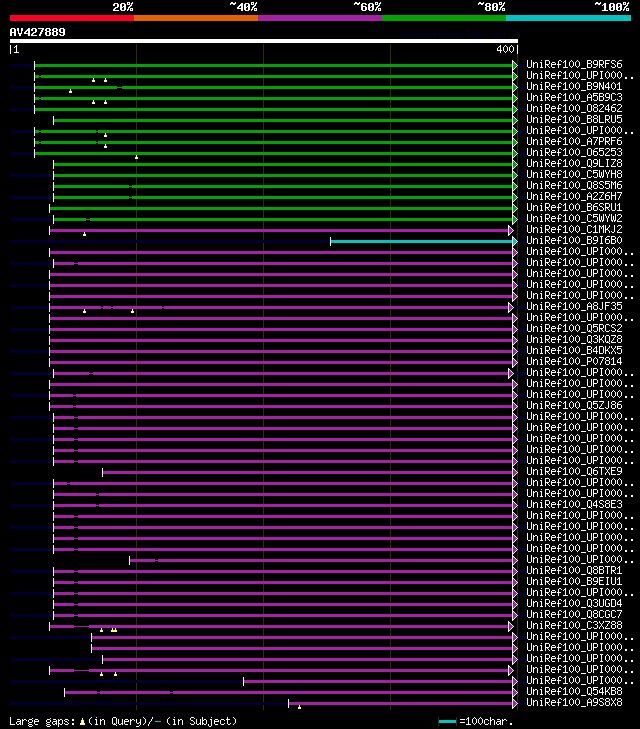Viewport: 640px width, 729px height.
Task: Select the UniRef100_A8JF35 label
Action: (574, 306)
